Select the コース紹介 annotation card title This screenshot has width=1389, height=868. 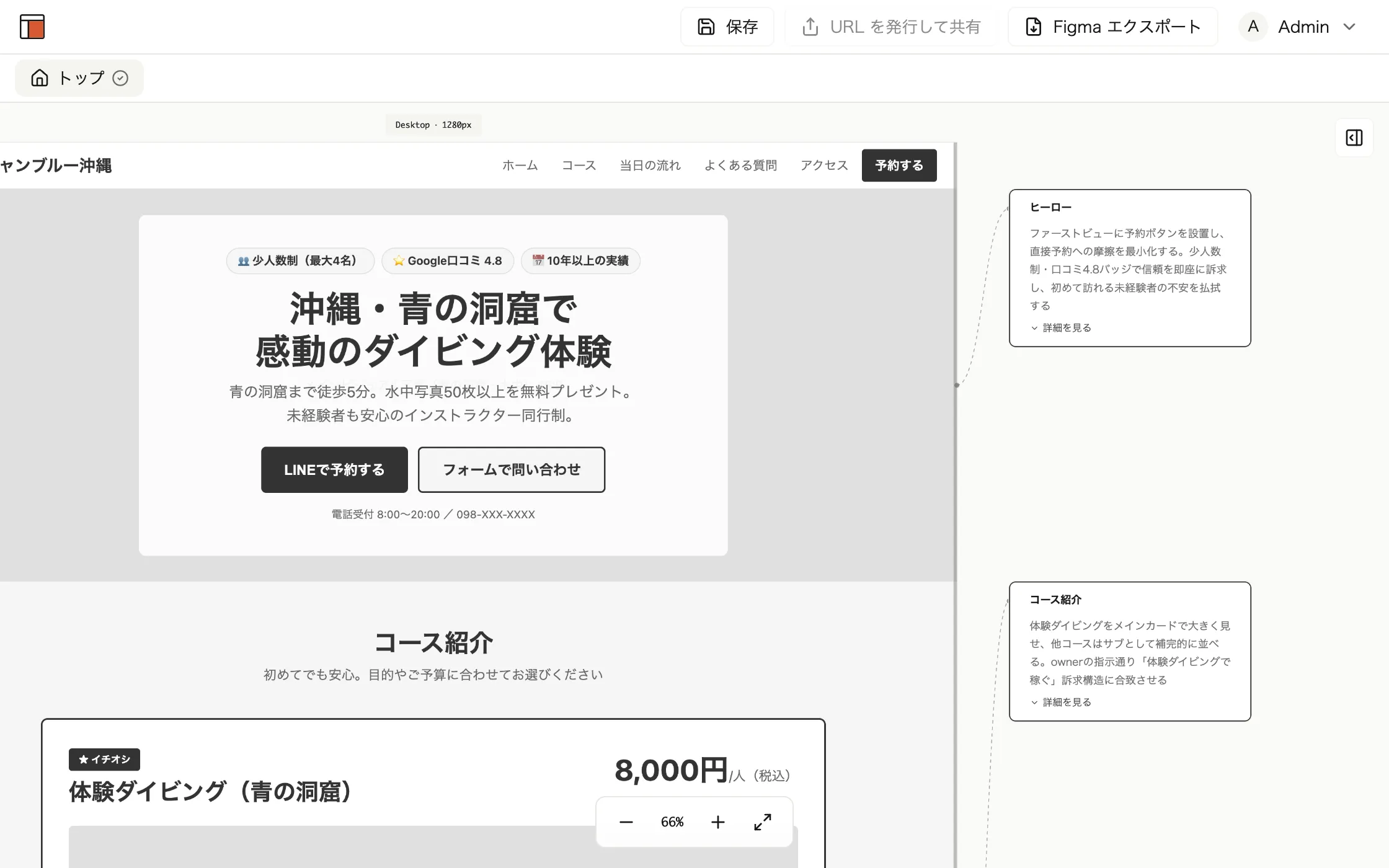(1055, 600)
